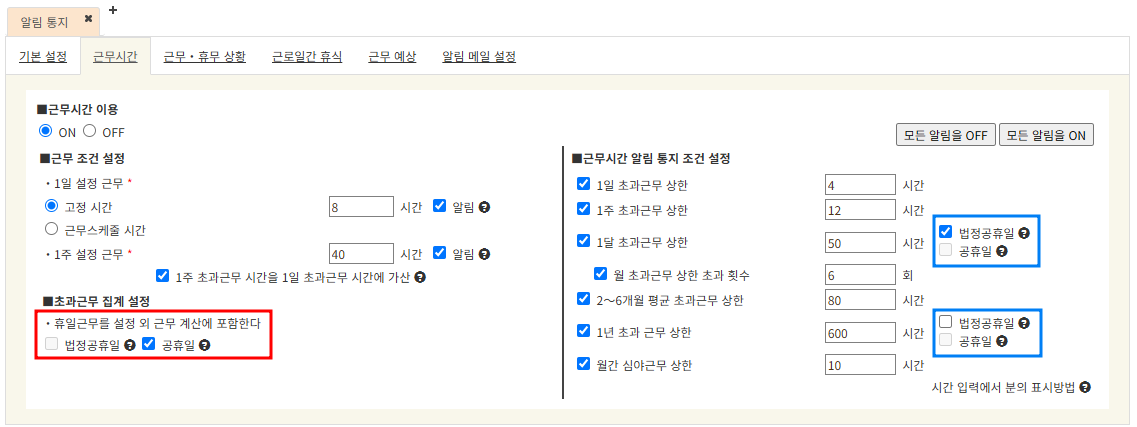Select the OFF radio for 근무시간 이용
The height and width of the screenshot is (427, 1137).
(89, 131)
